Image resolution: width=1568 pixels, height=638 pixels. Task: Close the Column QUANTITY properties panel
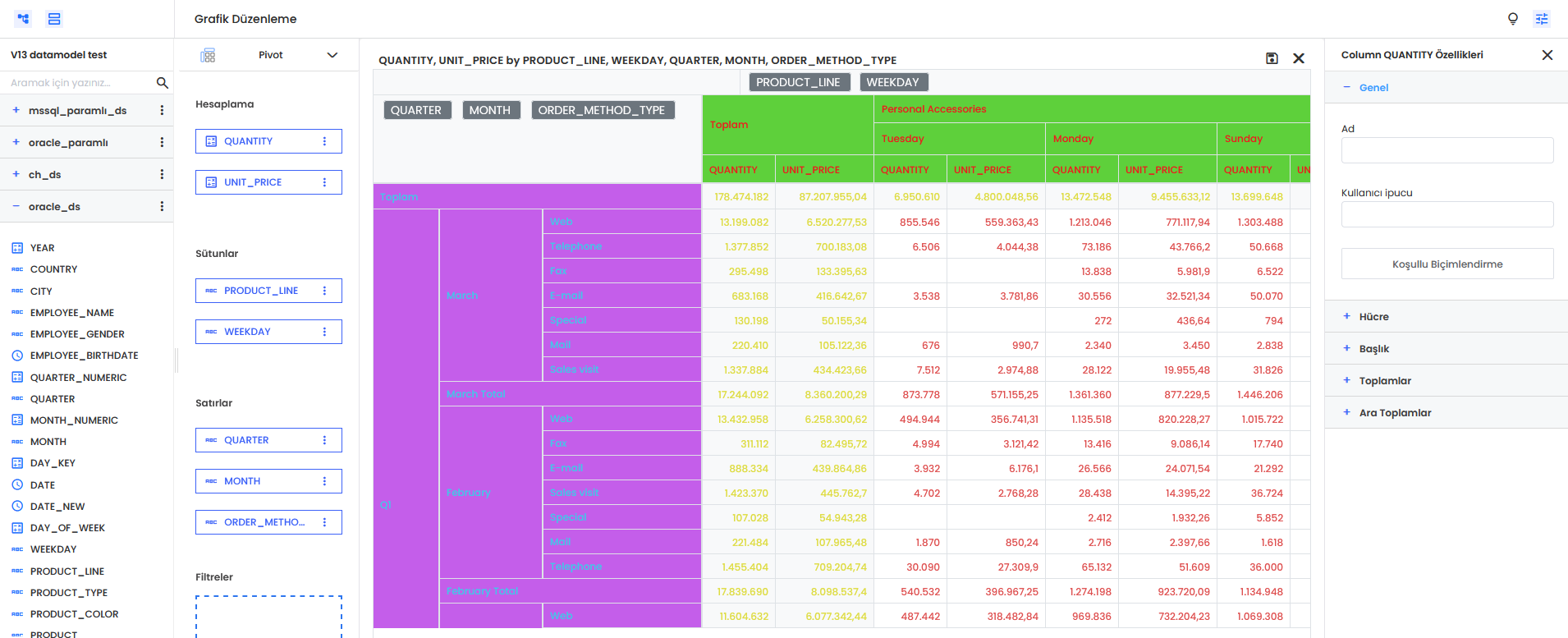tap(1547, 55)
